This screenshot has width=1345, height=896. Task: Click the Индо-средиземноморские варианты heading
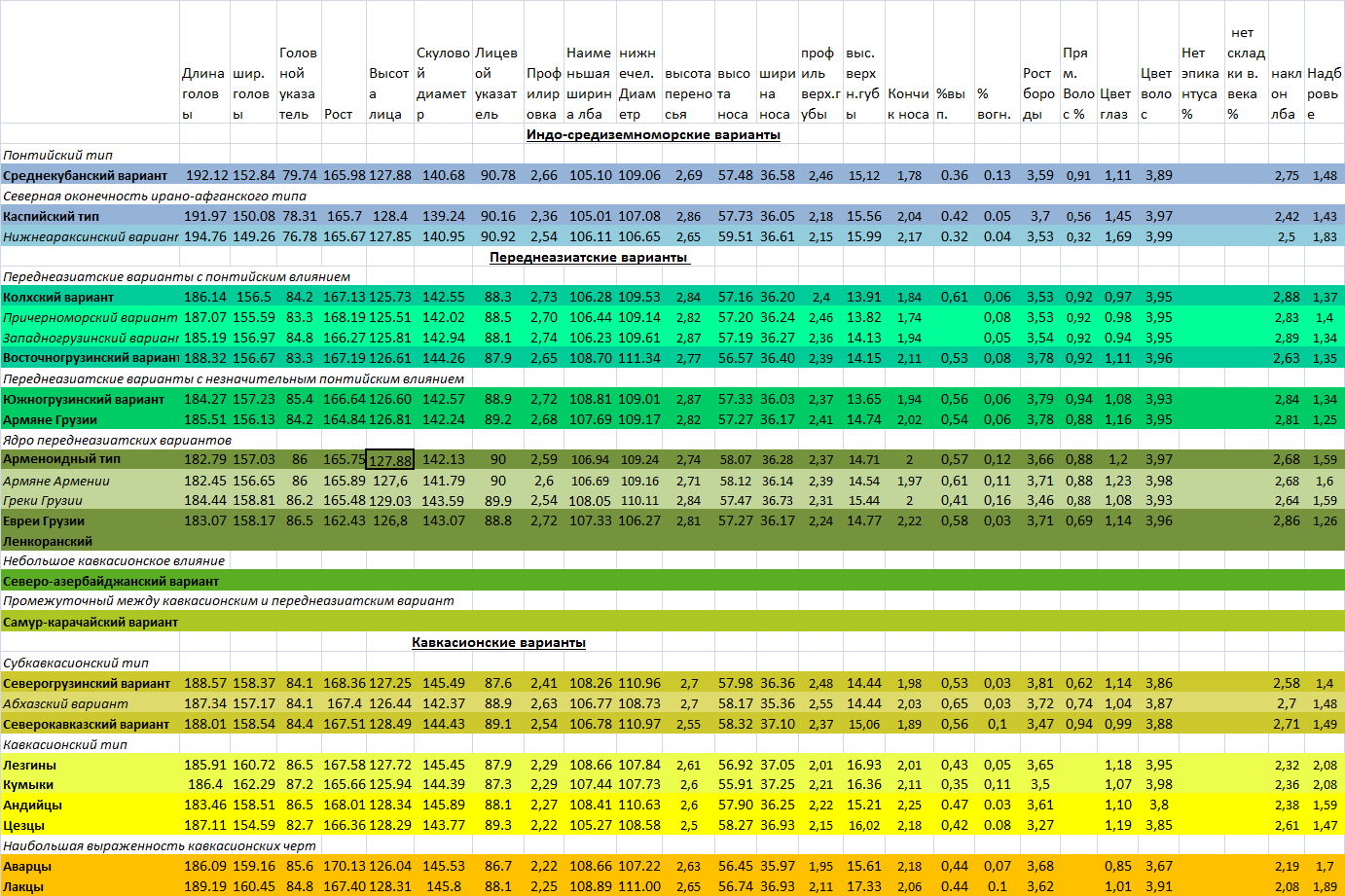click(653, 134)
